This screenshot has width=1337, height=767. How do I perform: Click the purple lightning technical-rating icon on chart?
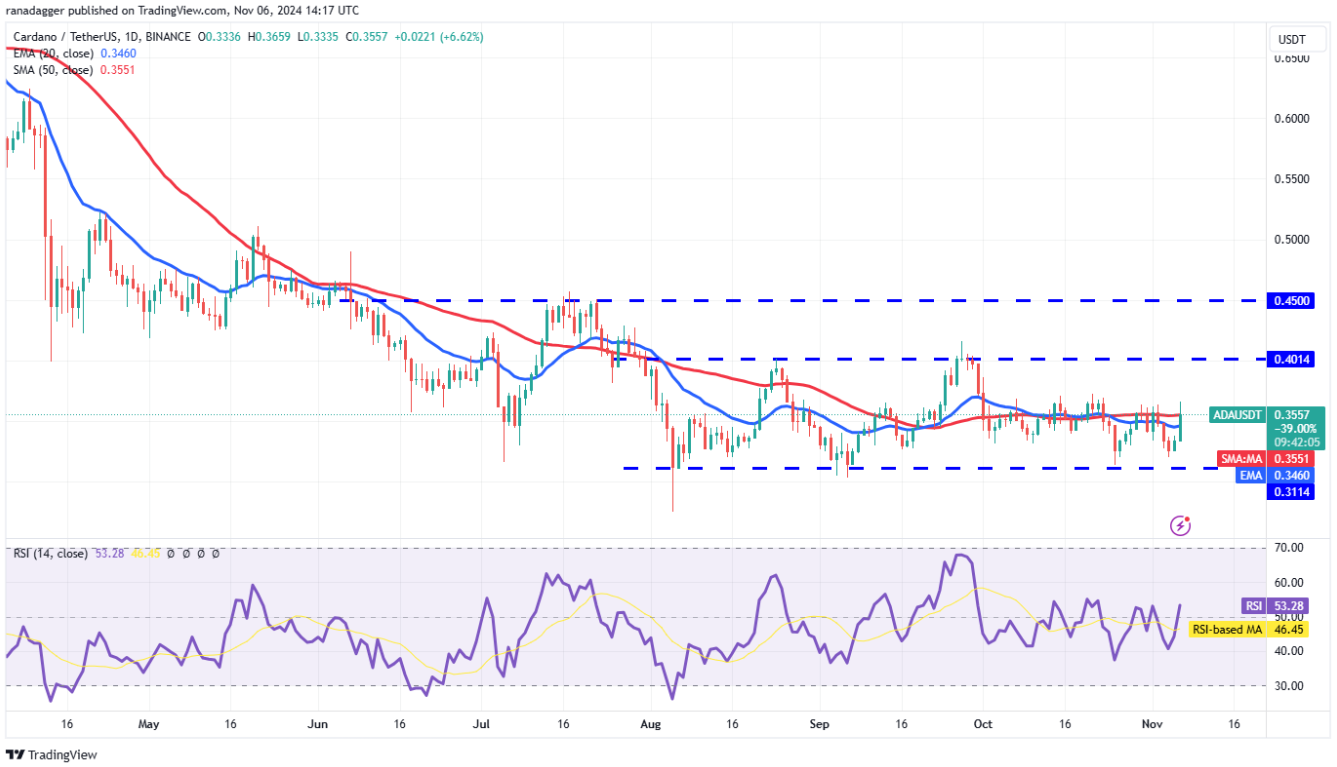(x=1180, y=526)
